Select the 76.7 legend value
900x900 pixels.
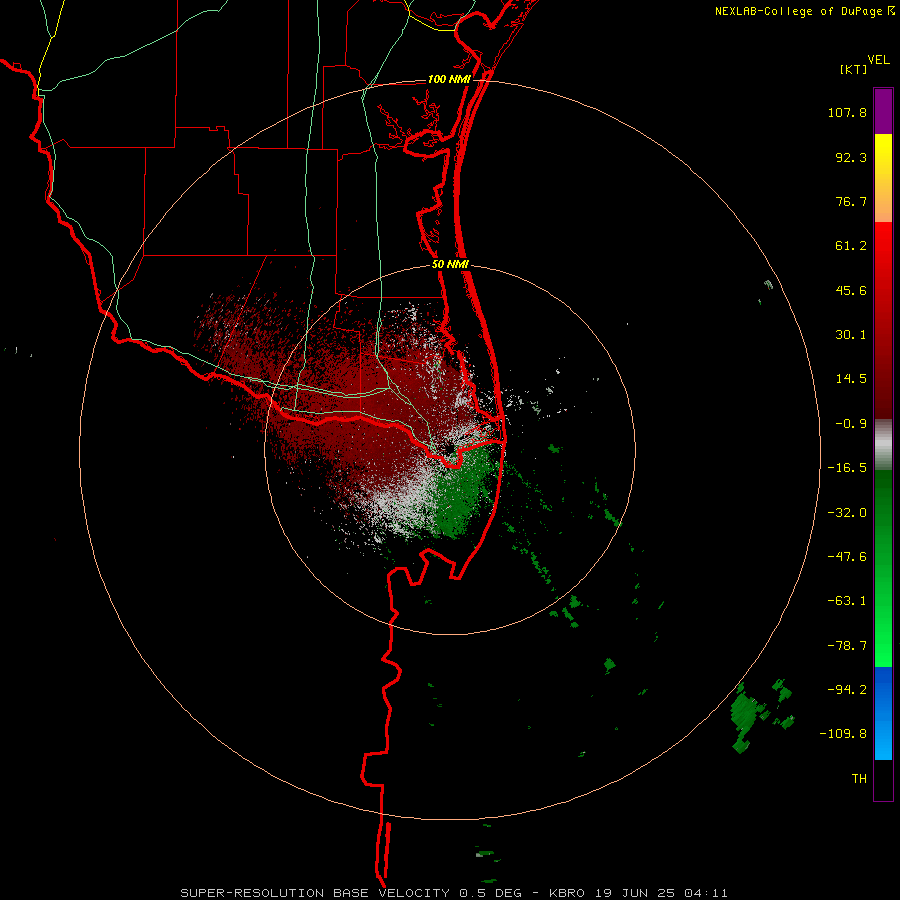[x=851, y=201]
